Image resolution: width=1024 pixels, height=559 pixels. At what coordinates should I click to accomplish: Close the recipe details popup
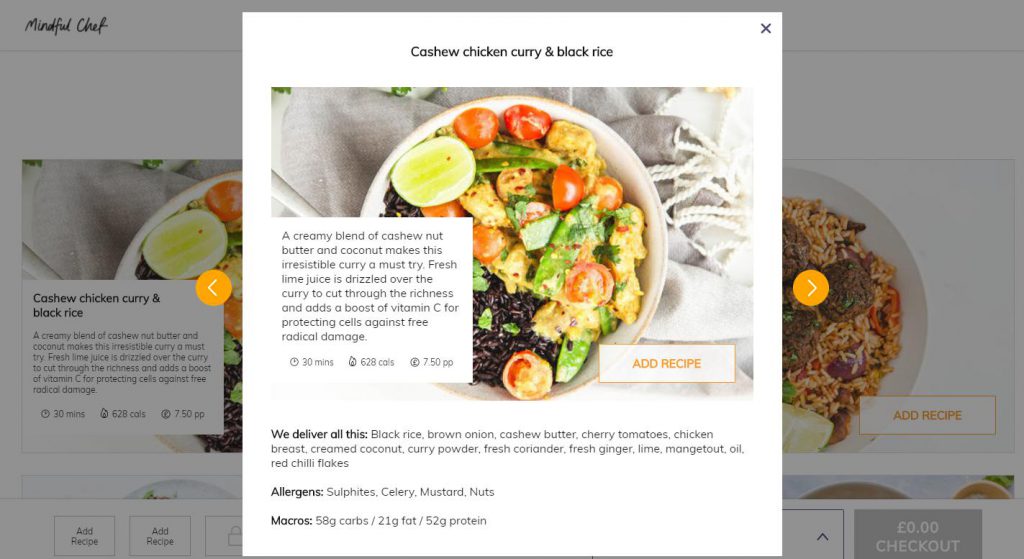(x=765, y=28)
